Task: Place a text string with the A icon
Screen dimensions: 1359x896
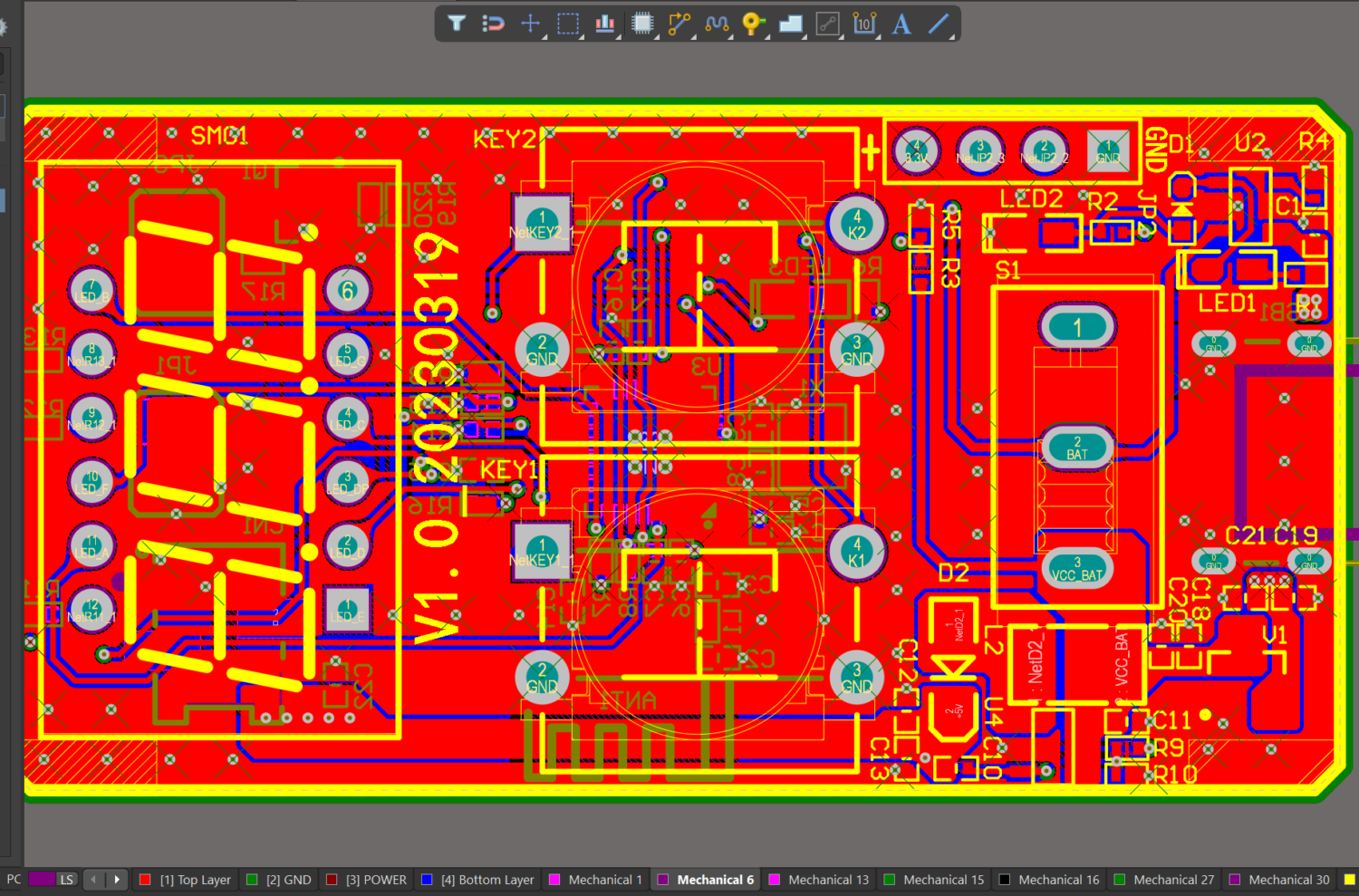Action: tap(901, 24)
